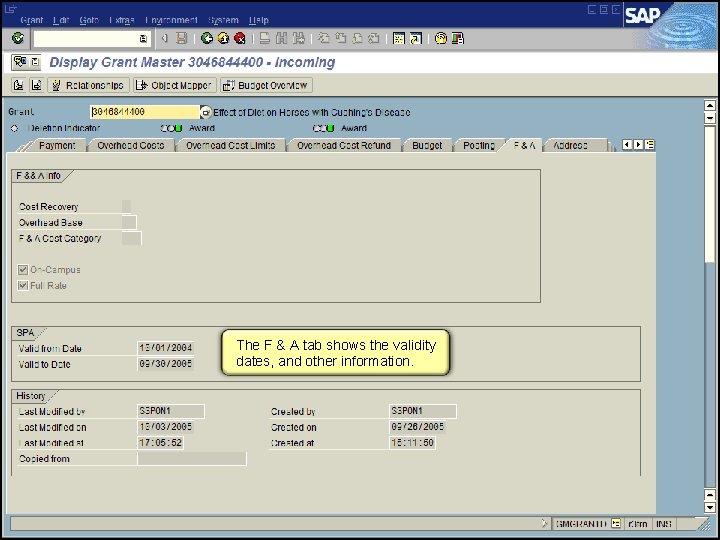720x540 pixels.
Task: Click the Previous Page icon
Action: pos(340,38)
